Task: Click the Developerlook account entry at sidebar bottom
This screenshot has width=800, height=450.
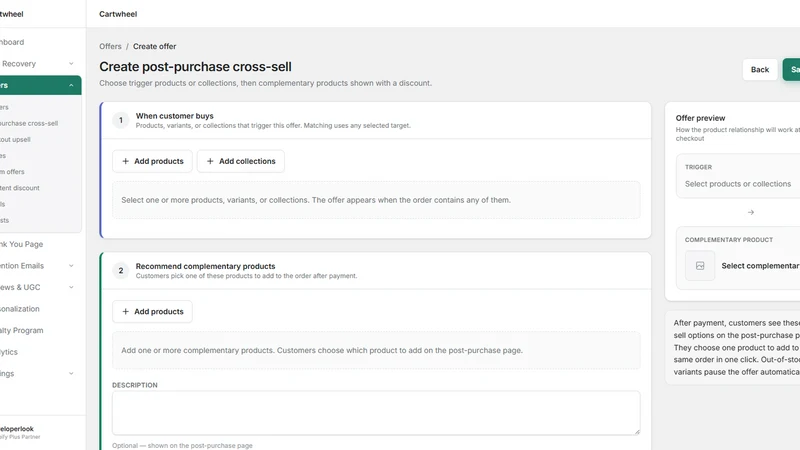Action: click(18, 432)
